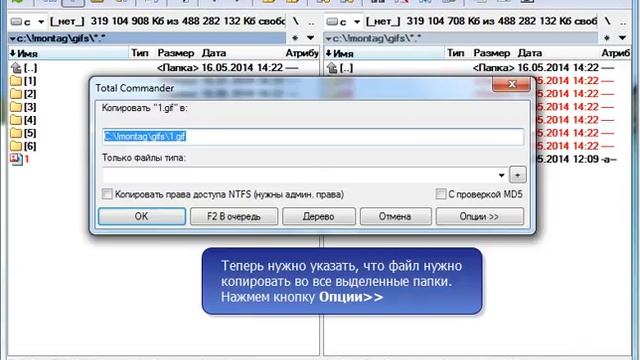
Task: Open the Дерево tree button
Action: click(319, 216)
